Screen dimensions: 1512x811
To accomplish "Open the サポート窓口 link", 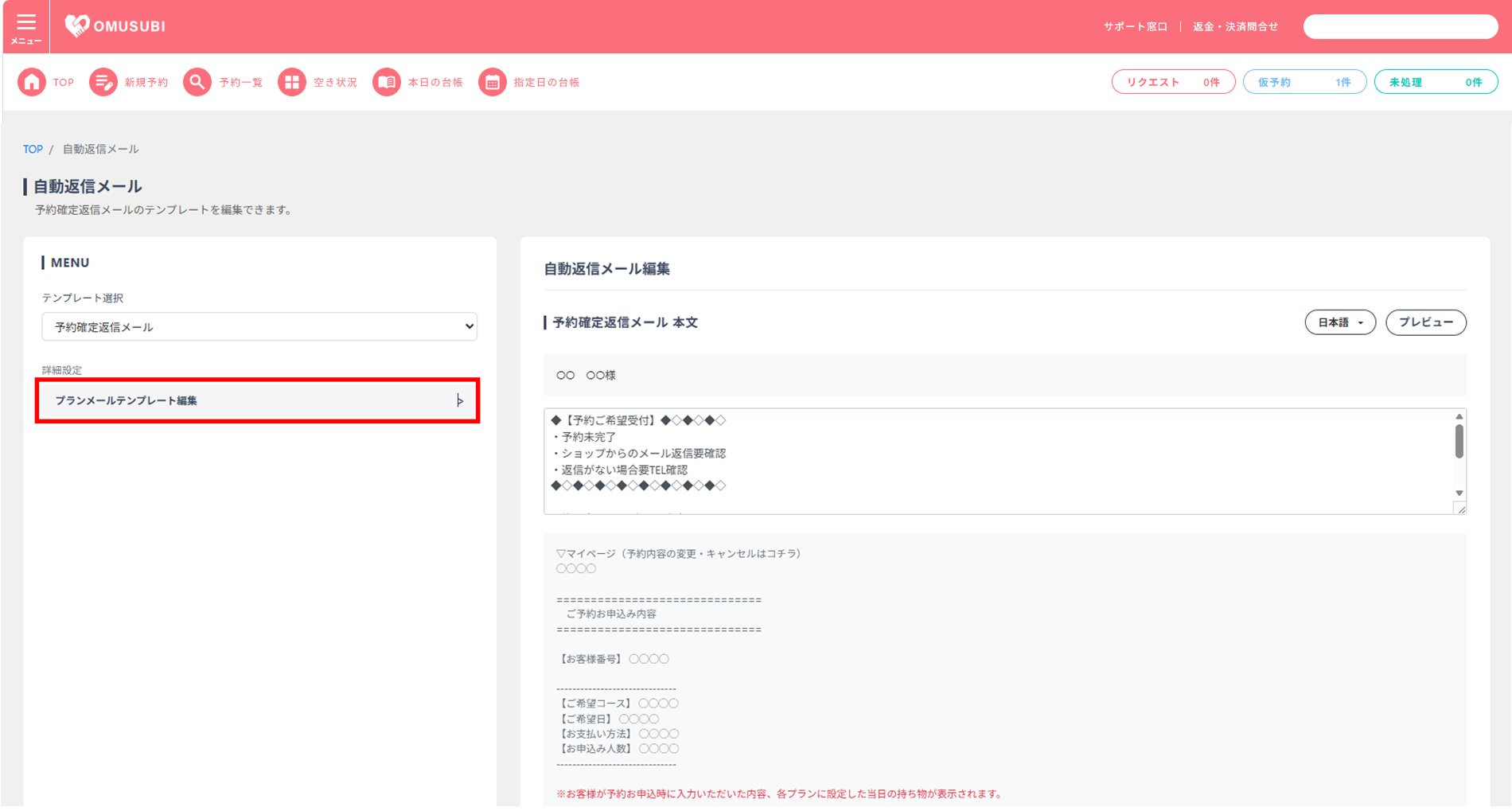I will 1136,27.
